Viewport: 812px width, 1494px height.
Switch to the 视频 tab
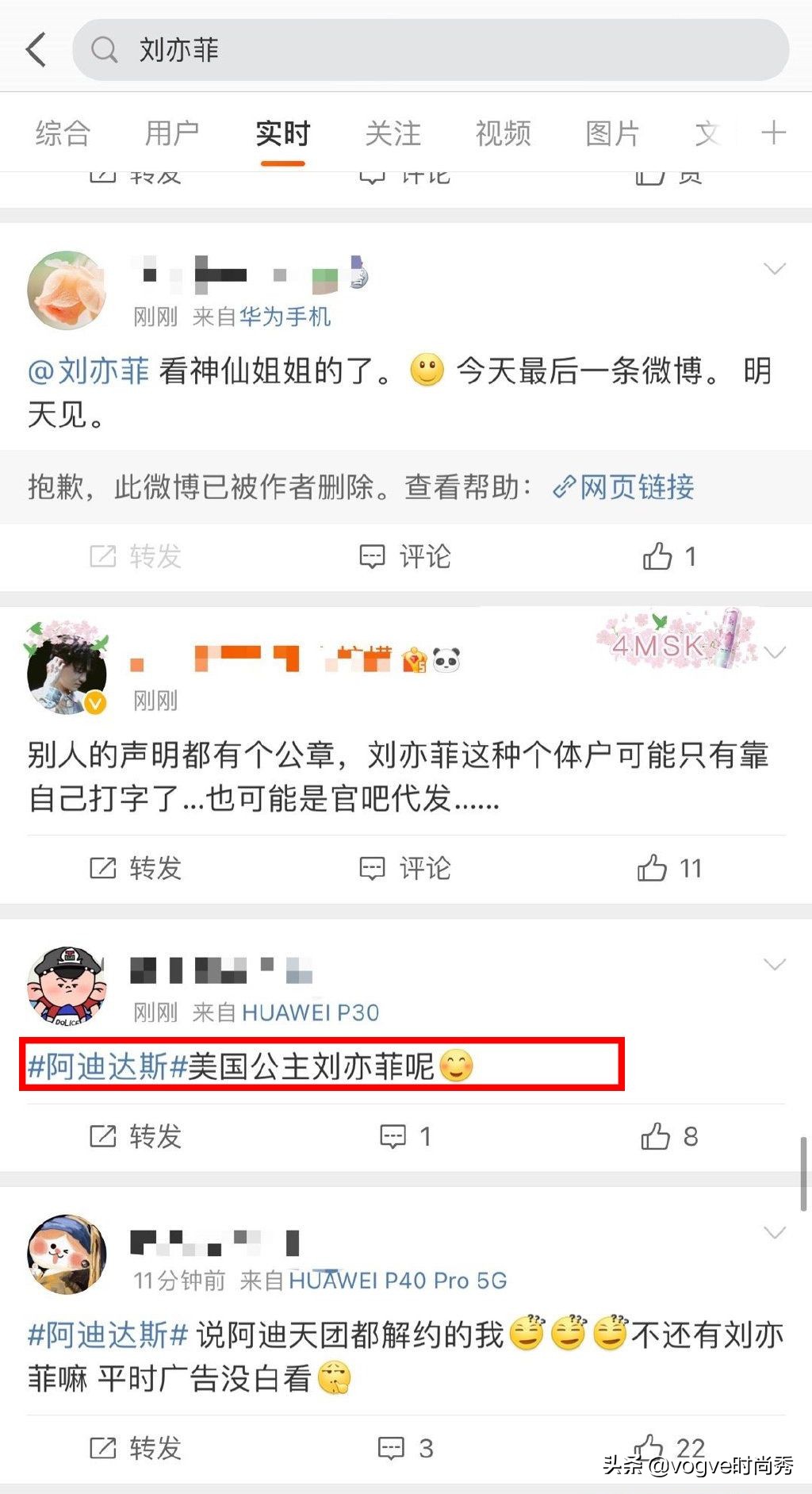coord(503,133)
